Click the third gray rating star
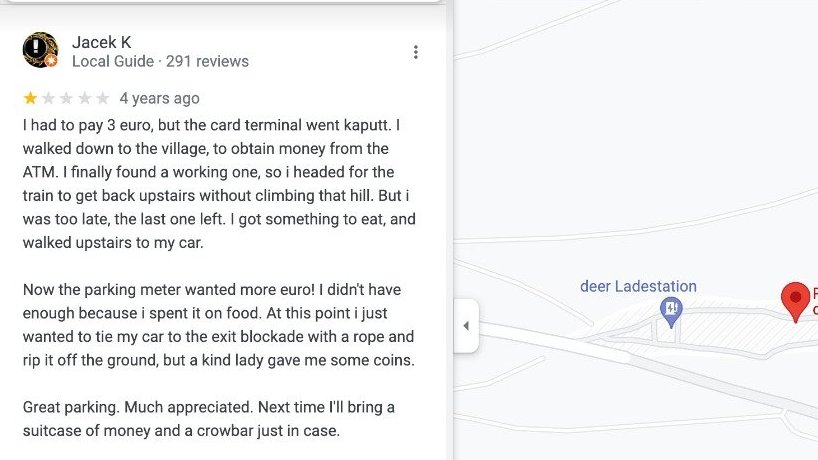This screenshot has height=460, width=818. (x=66, y=98)
